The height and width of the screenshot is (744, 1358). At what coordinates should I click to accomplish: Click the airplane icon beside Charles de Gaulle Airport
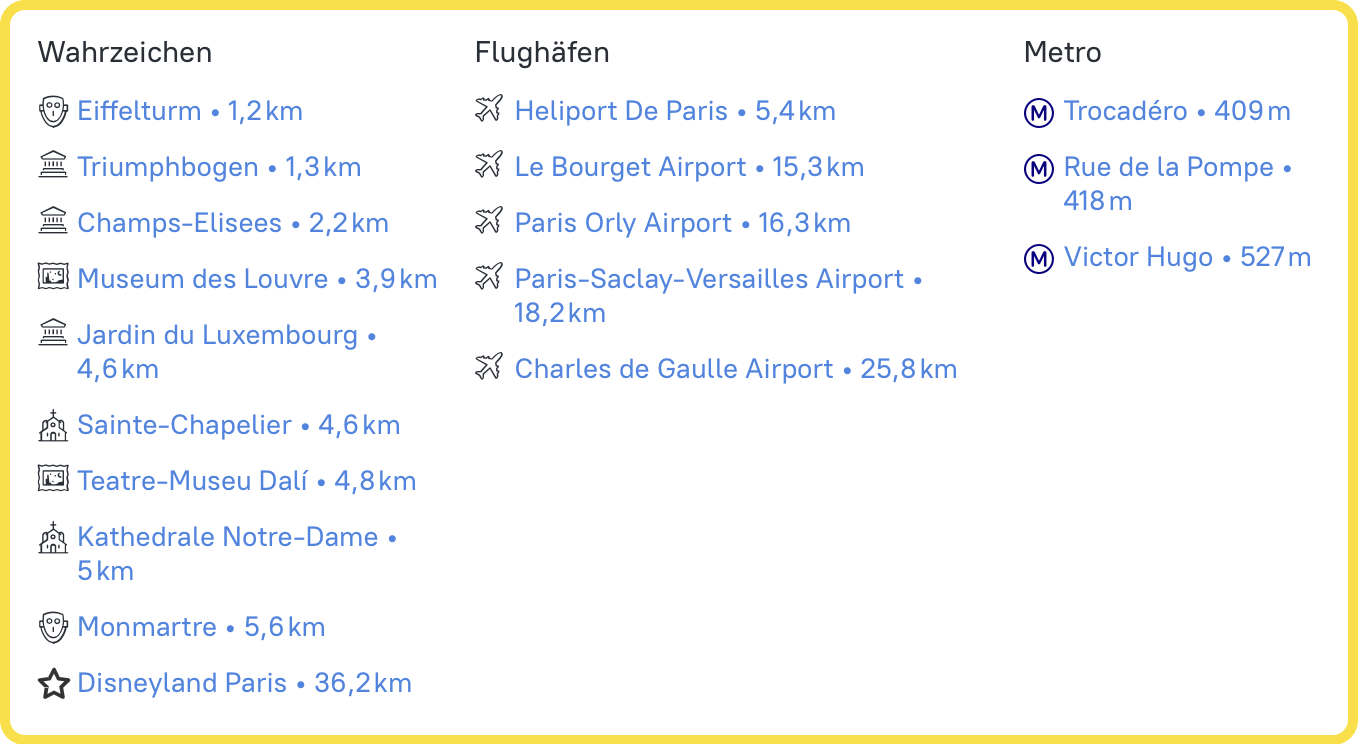489,368
